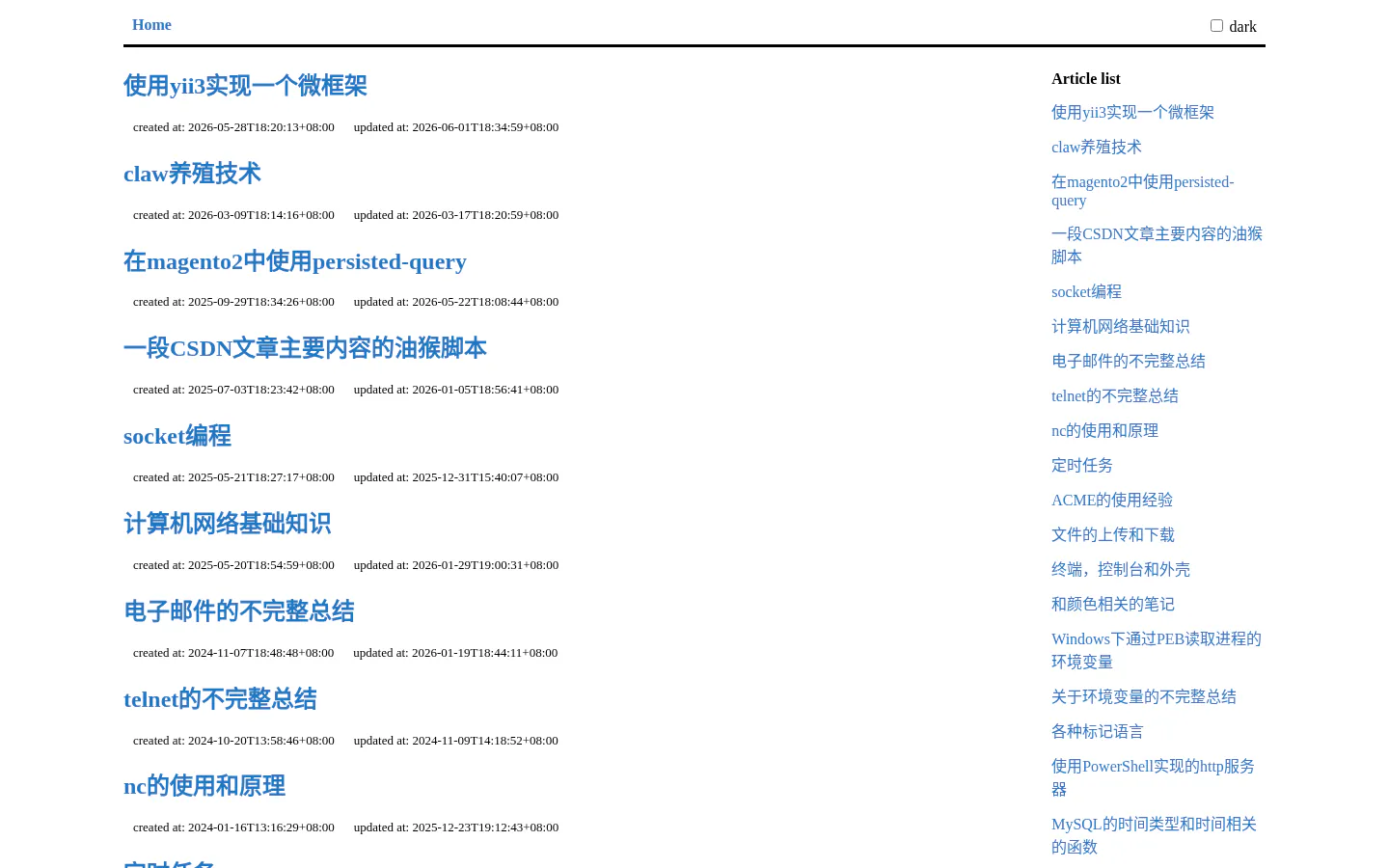
Task: Select telnet的不完整总结 in the sidebar list
Action: click(1115, 396)
